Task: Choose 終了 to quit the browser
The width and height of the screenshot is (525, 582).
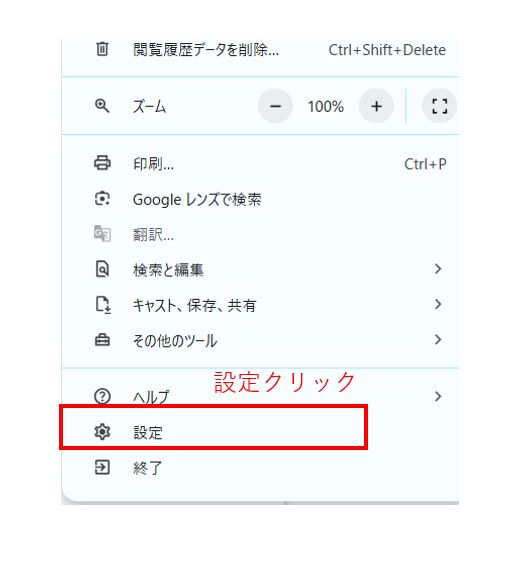Action: tap(260, 467)
